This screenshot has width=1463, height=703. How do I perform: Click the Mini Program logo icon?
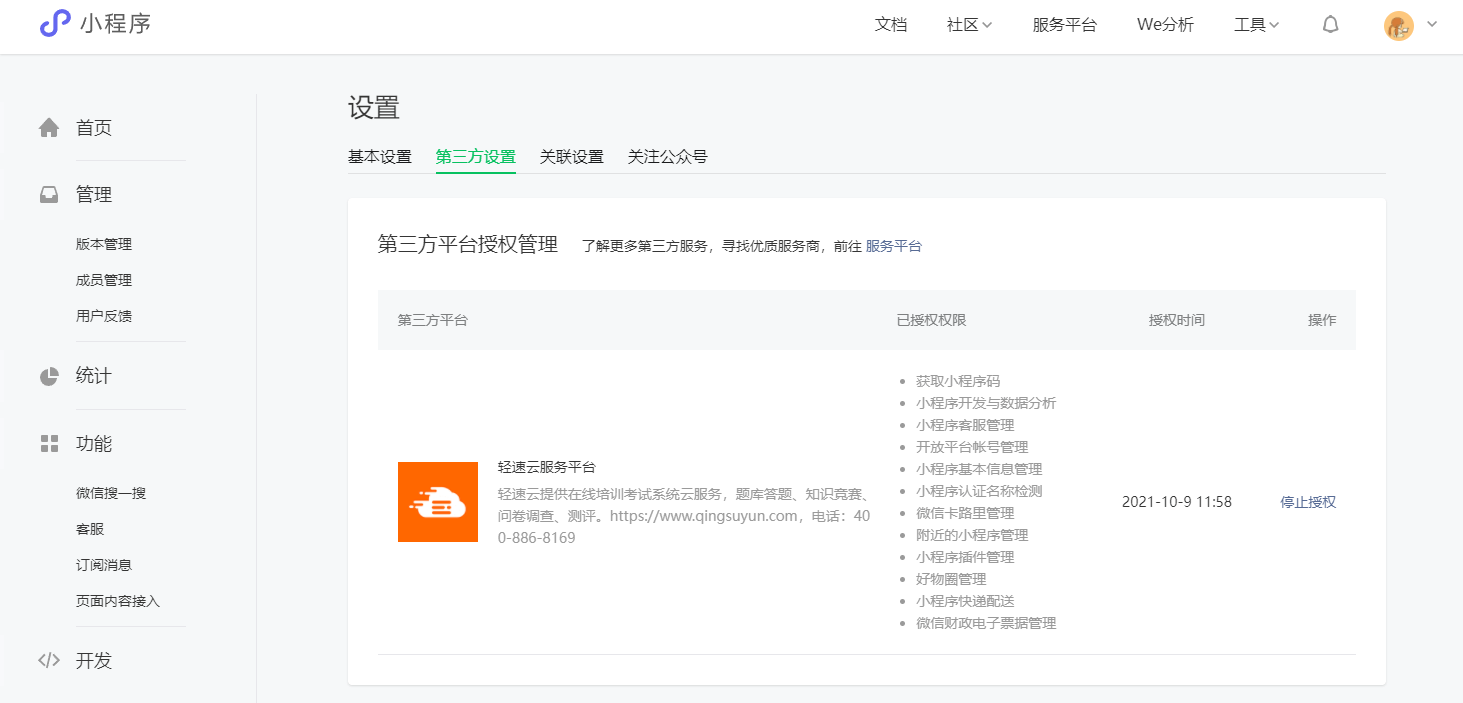[x=55, y=24]
